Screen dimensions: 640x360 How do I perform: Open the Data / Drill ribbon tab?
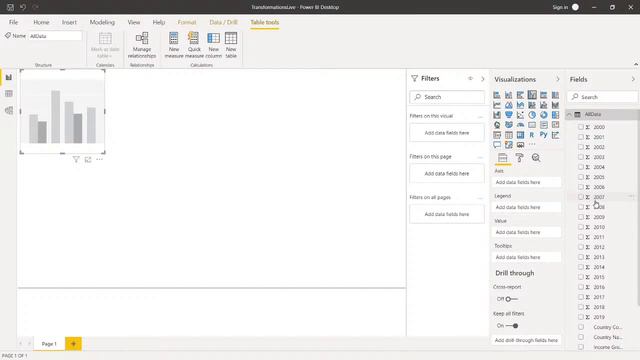click(x=223, y=22)
